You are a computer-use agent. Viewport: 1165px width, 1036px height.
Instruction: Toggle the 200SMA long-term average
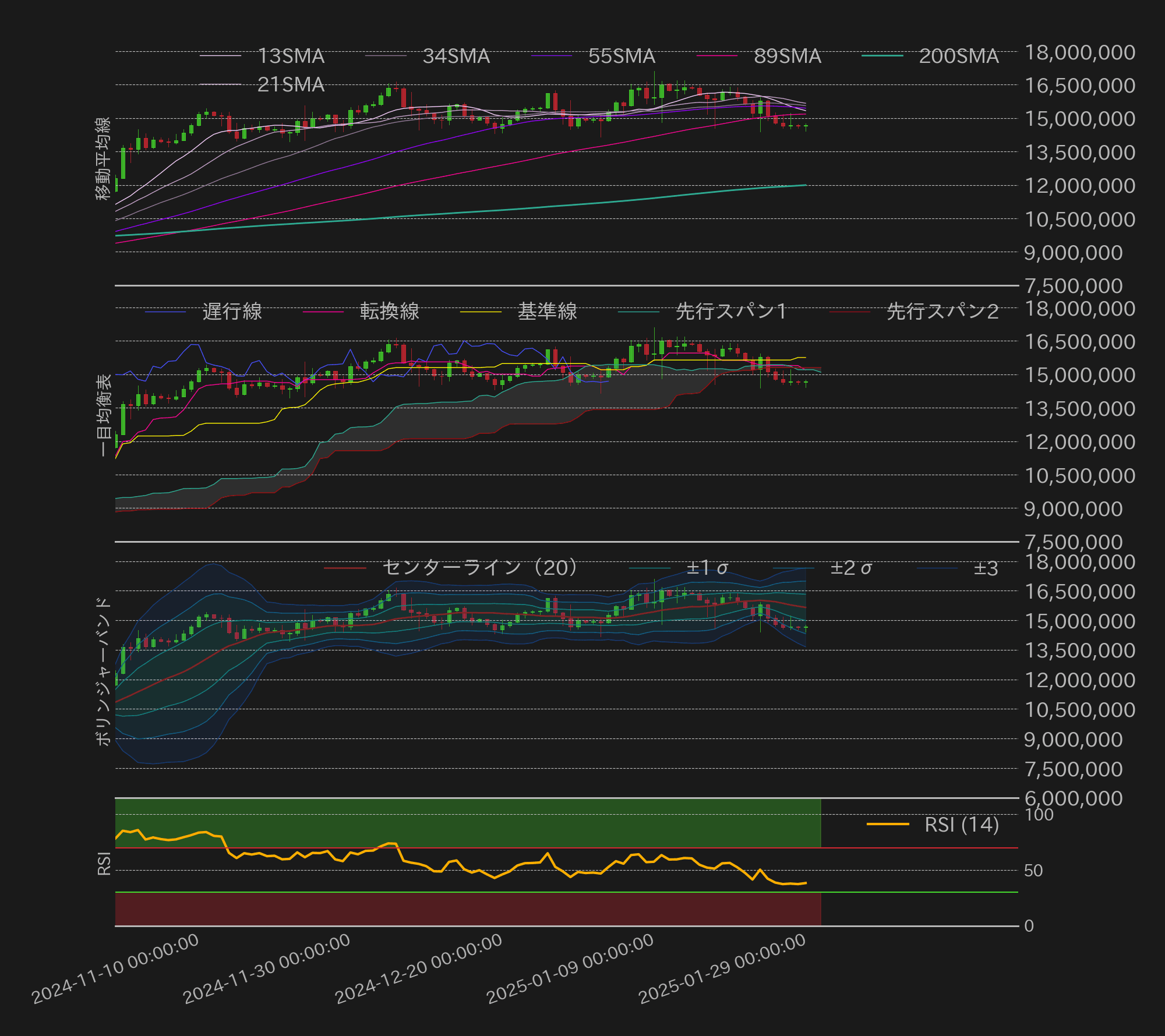(958, 56)
